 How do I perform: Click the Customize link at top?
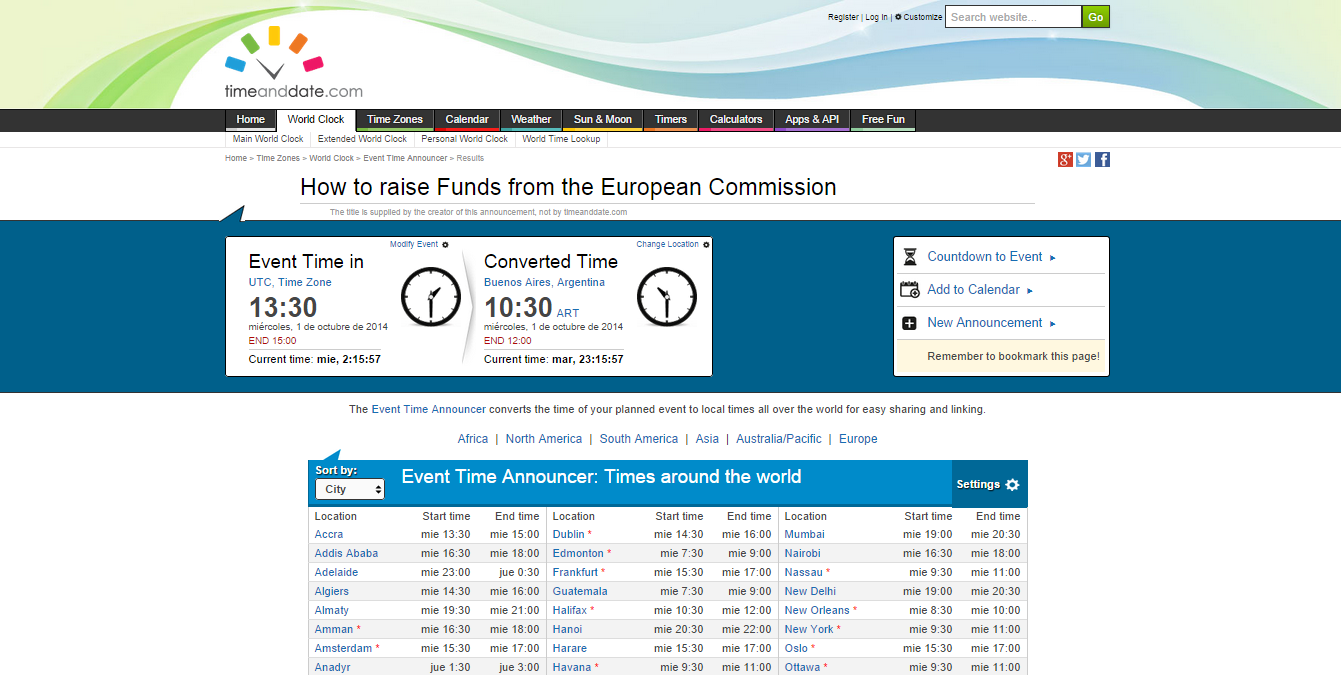pyautogui.click(x=922, y=17)
